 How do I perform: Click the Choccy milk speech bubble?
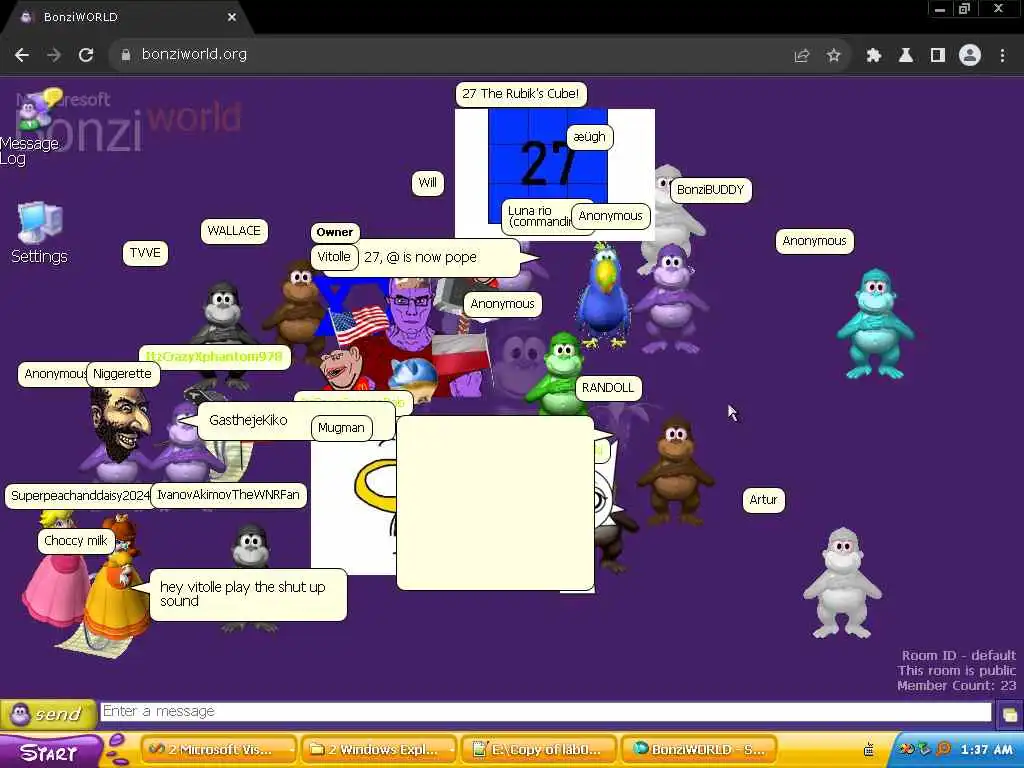pyautogui.click(x=76, y=541)
